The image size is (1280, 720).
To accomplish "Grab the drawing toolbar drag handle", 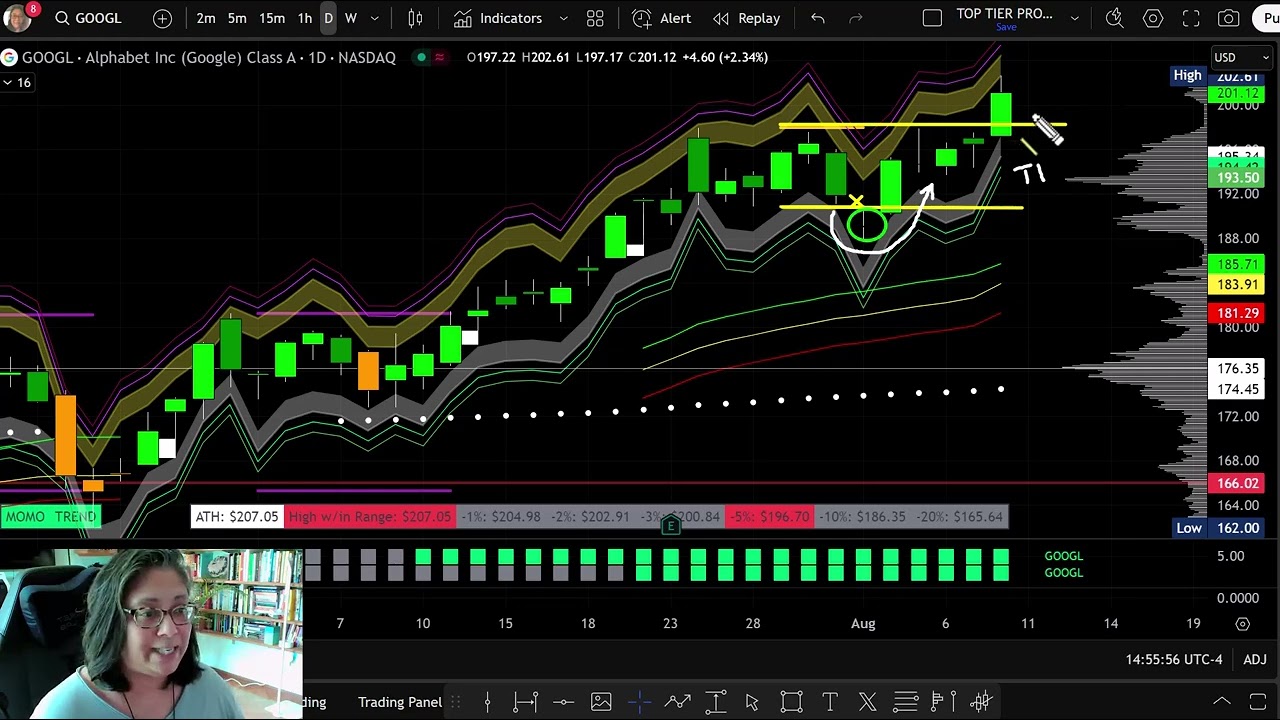I will pos(455,702).
